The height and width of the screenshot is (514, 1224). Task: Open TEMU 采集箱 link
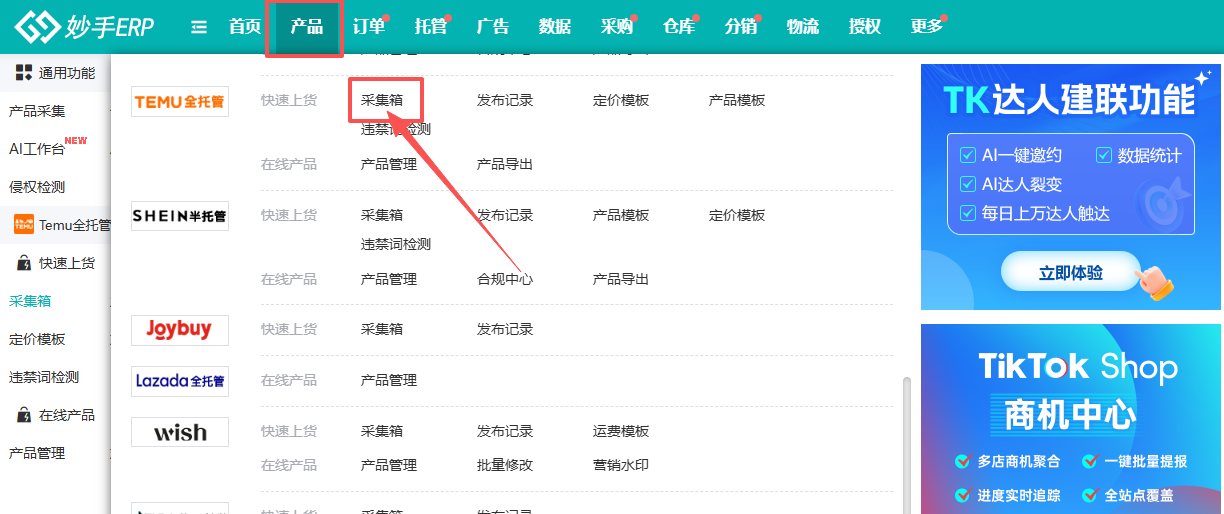click(382, 100)
